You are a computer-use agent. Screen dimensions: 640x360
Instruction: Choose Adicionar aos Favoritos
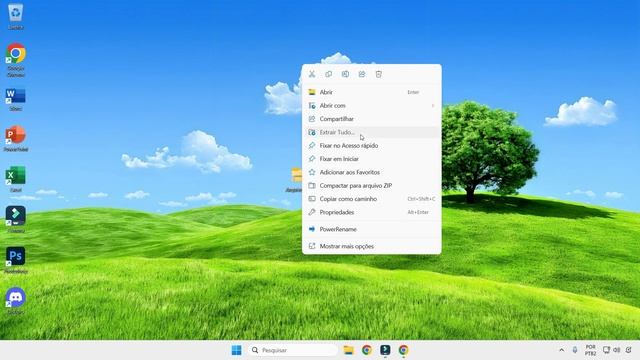pos(371,172)
